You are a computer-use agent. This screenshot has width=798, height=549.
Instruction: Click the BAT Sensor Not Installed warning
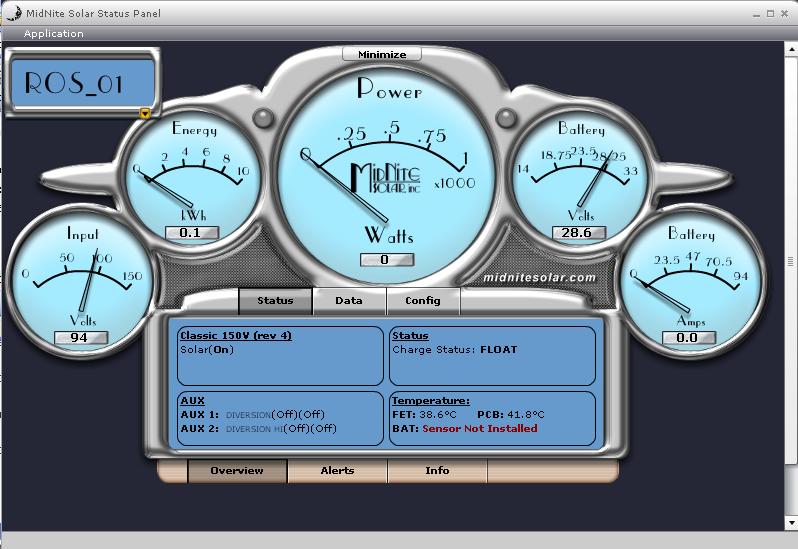pyautogui.click(x=465, y=429)
